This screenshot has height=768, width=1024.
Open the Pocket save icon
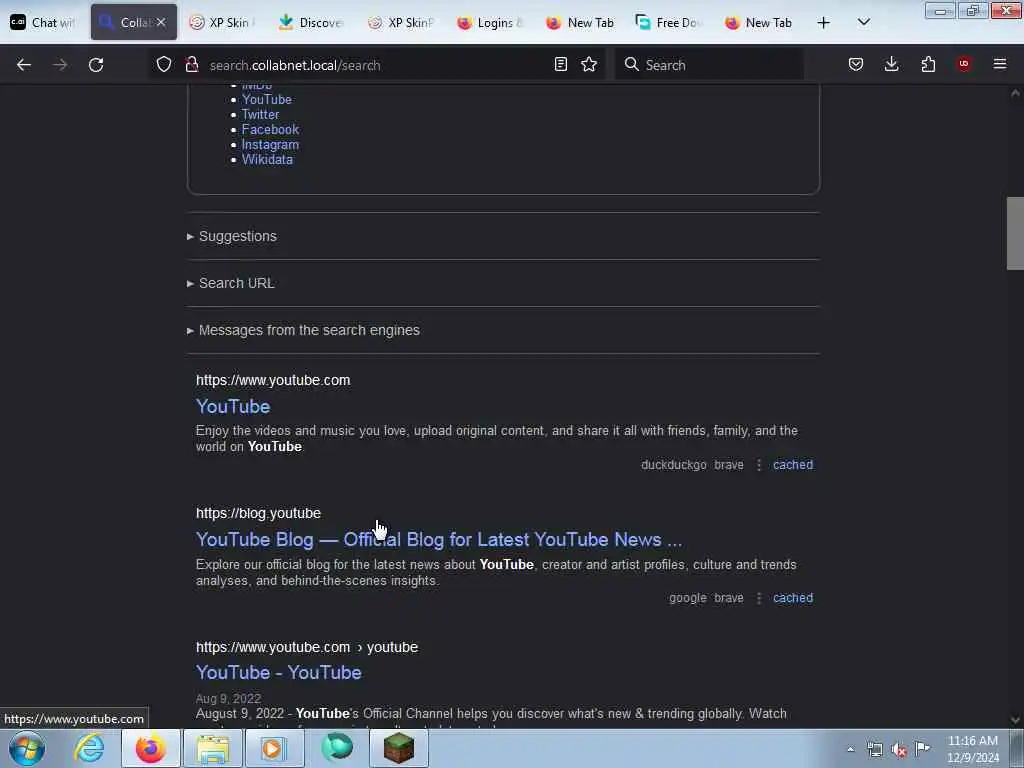tap(856, 64)
